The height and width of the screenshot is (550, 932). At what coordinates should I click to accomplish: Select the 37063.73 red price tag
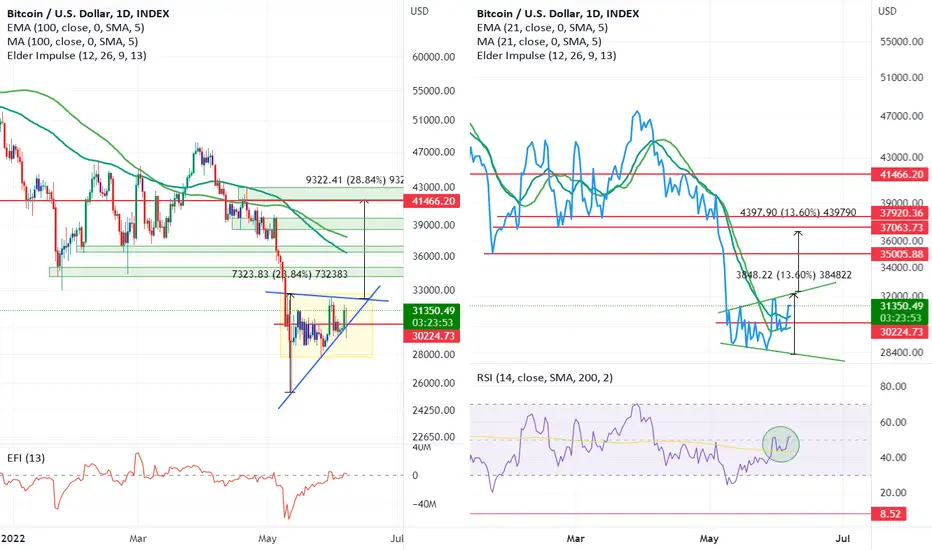901,227
